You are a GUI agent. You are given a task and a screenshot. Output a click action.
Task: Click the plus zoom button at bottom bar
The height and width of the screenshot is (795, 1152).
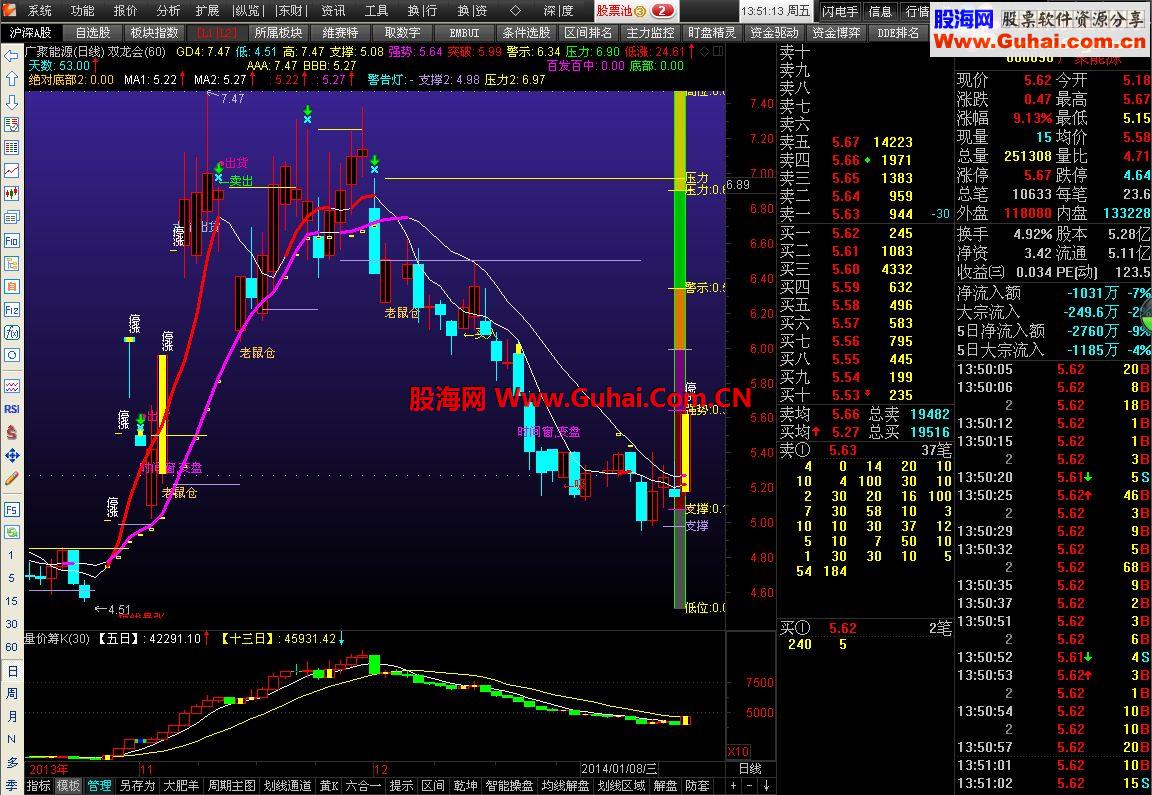point(732,785)
